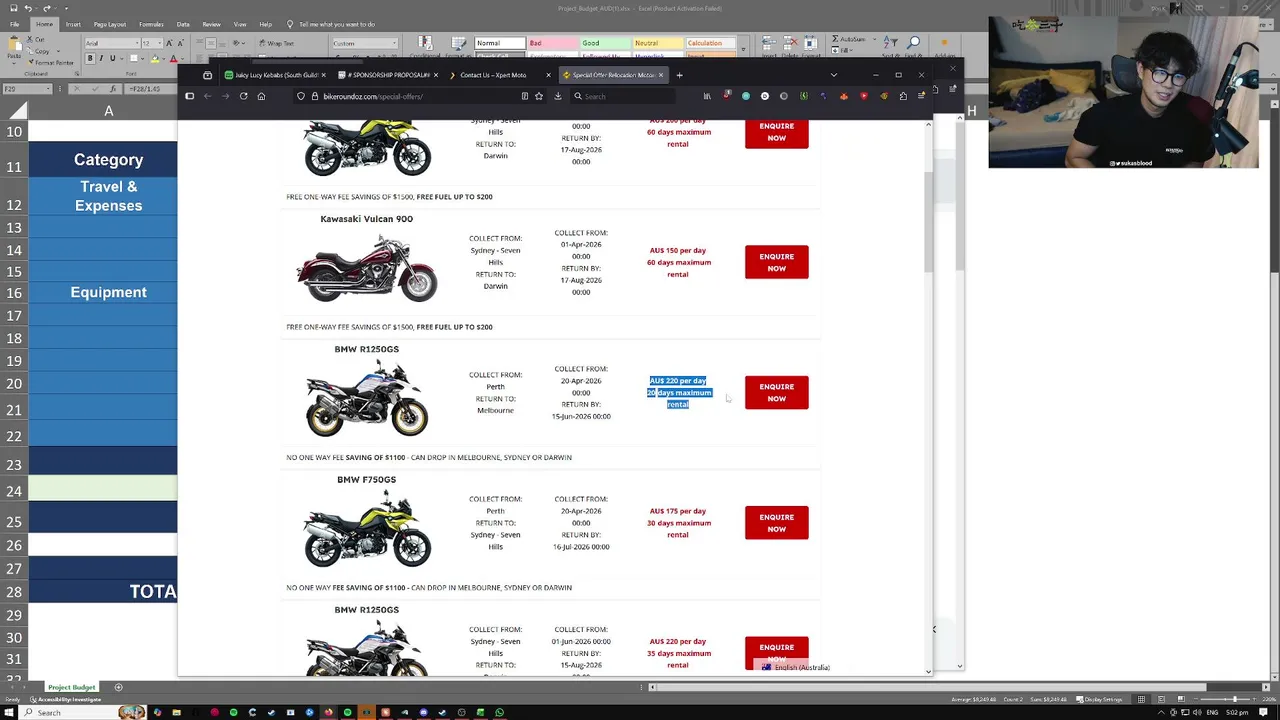Toggle Underline formatting in Excel
1280x720 pixels.
pos(112,59)
